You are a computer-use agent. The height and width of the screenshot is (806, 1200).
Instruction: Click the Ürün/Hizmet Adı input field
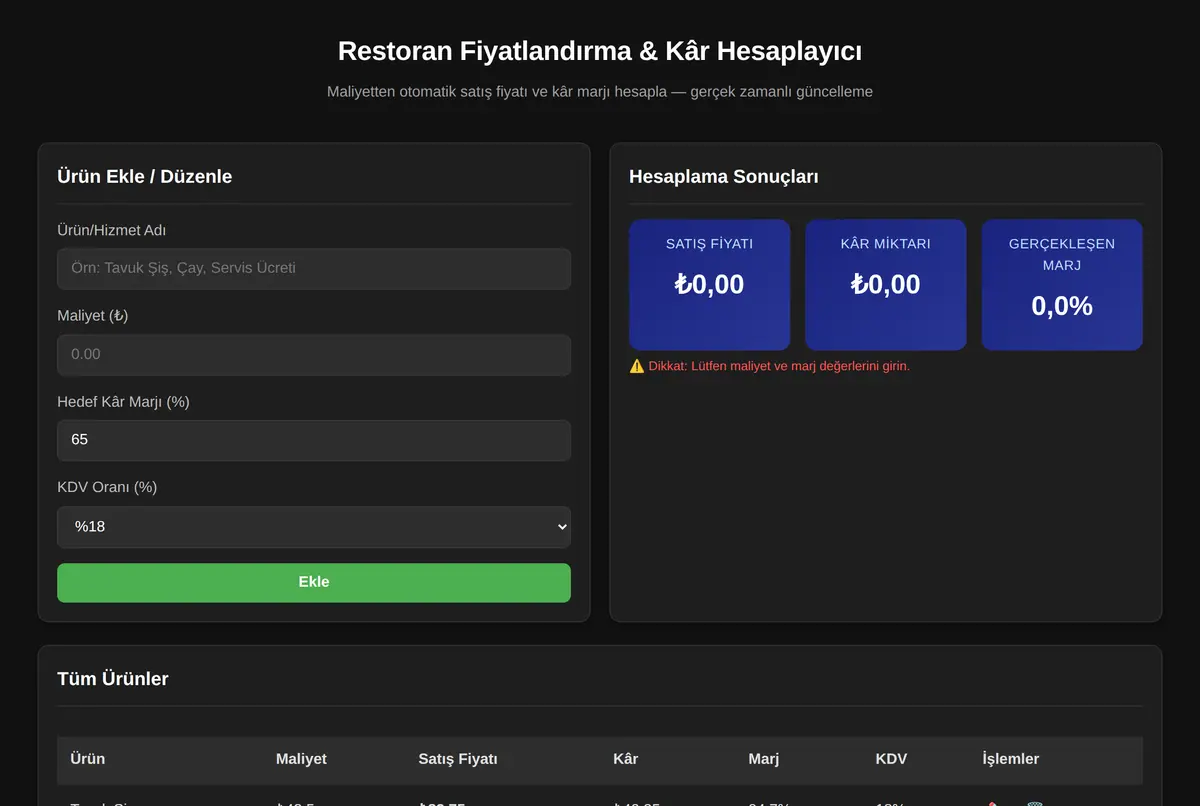[314, 269]
